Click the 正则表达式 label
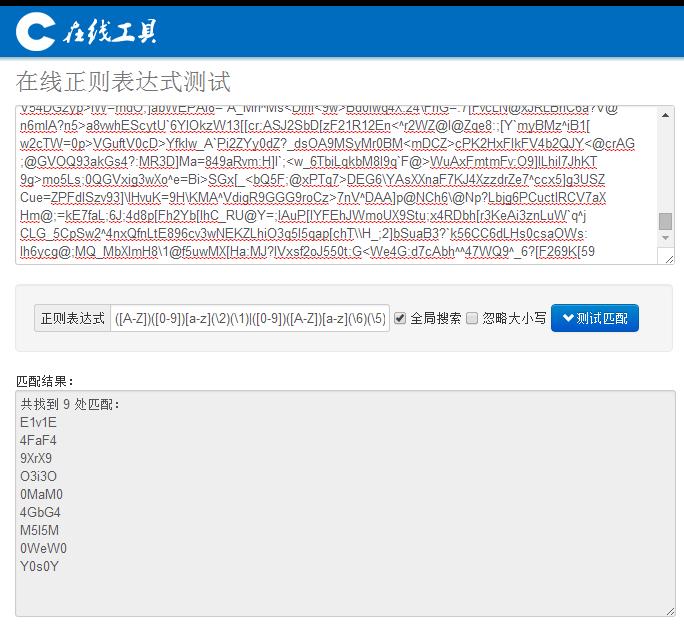 coord(72,318)
